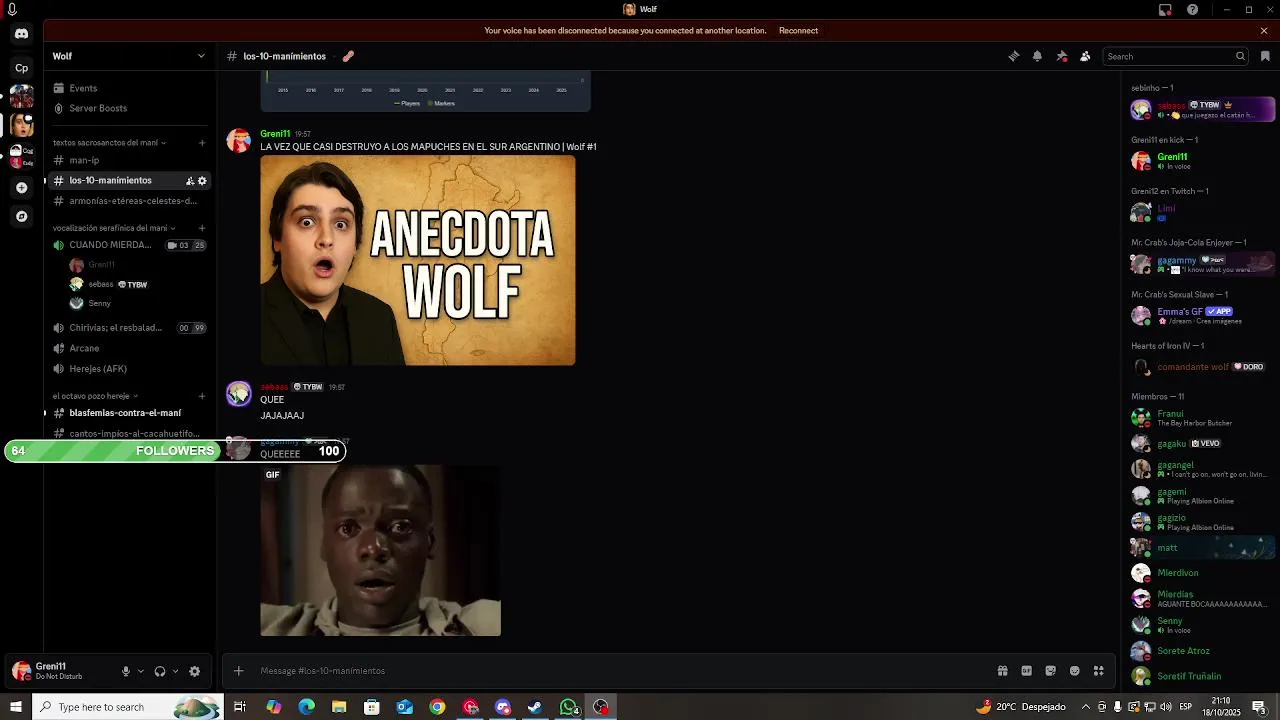The width and height of the screenshot is (1280, 720).
Task: Add a server with plus icon
Action: coord(21,187)
